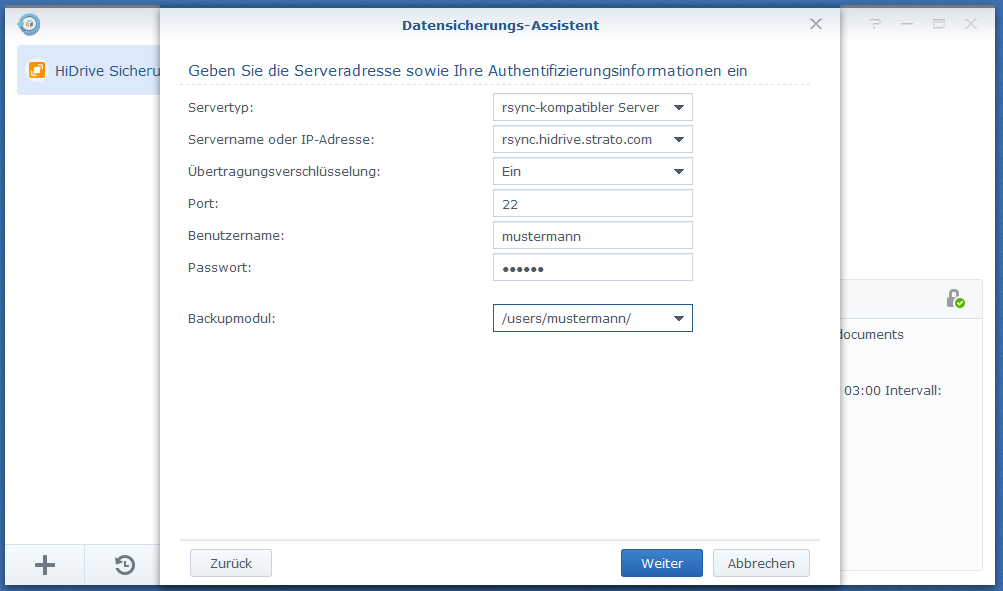Click the Synology DSM logo in the title bar
Image resolution: width=1003 pixels, height=591 pixels.
coord(29,24)
